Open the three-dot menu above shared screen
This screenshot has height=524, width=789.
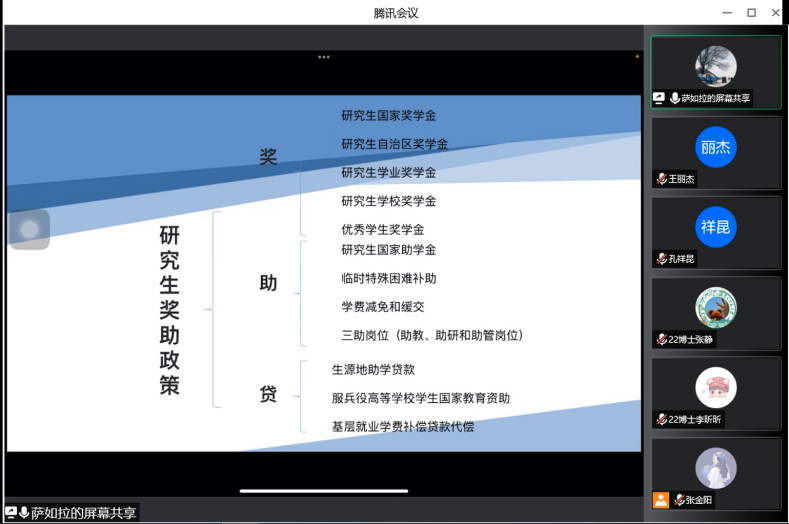(324, 57)
